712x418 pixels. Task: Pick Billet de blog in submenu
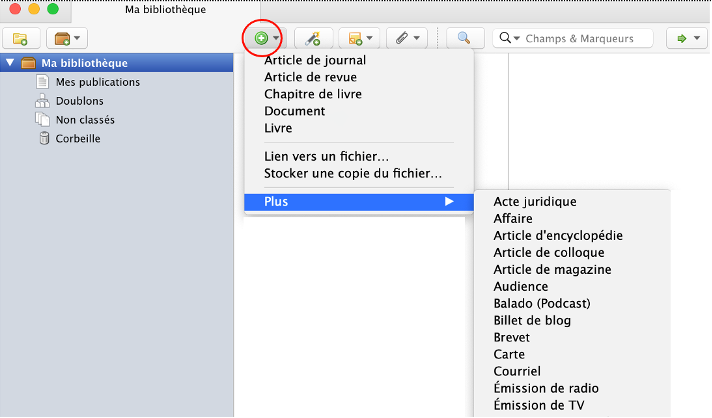[x=531, y=321]
